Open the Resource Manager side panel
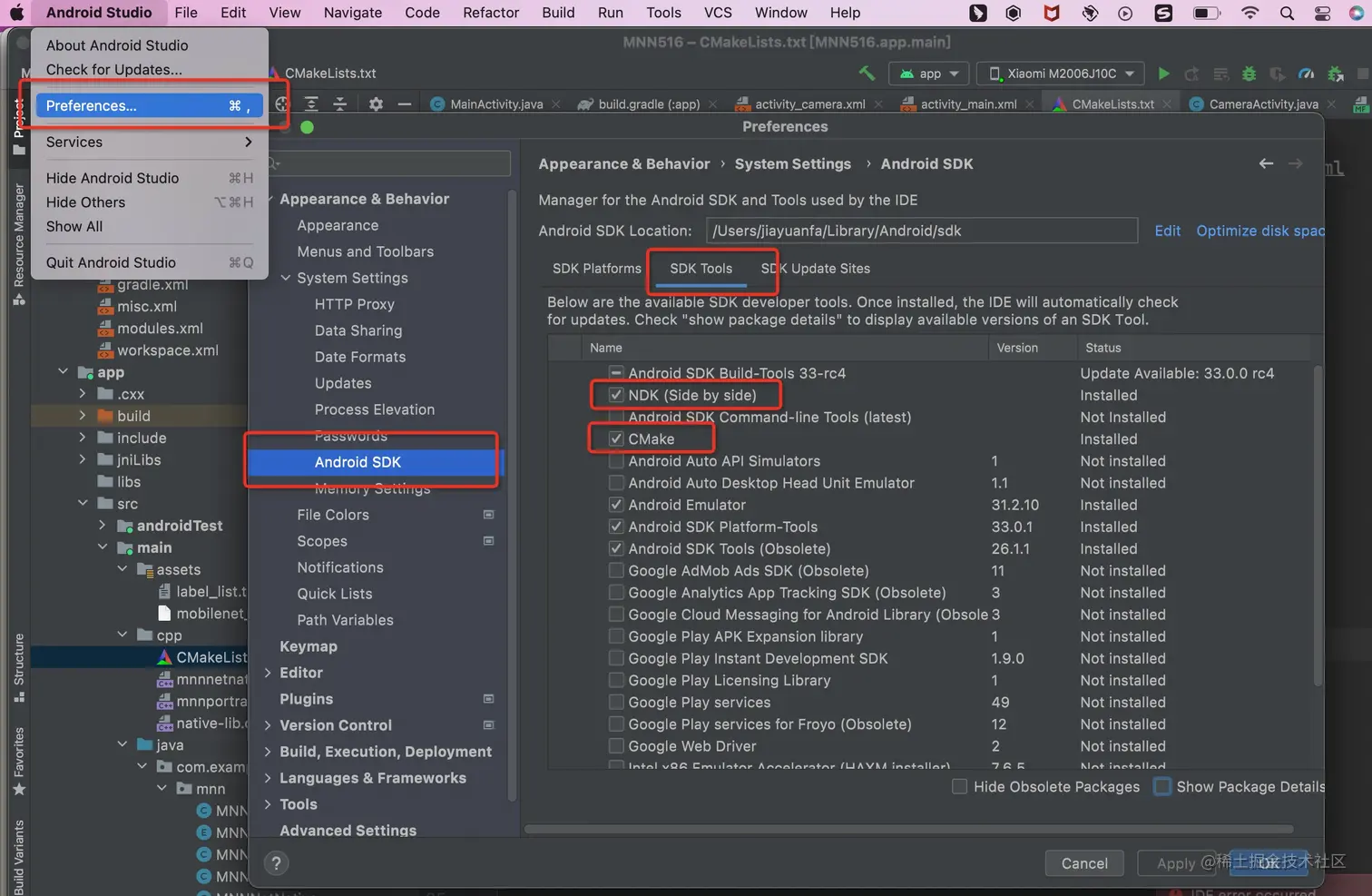Viewport: 1372px width, 896px height. point(18,244)
